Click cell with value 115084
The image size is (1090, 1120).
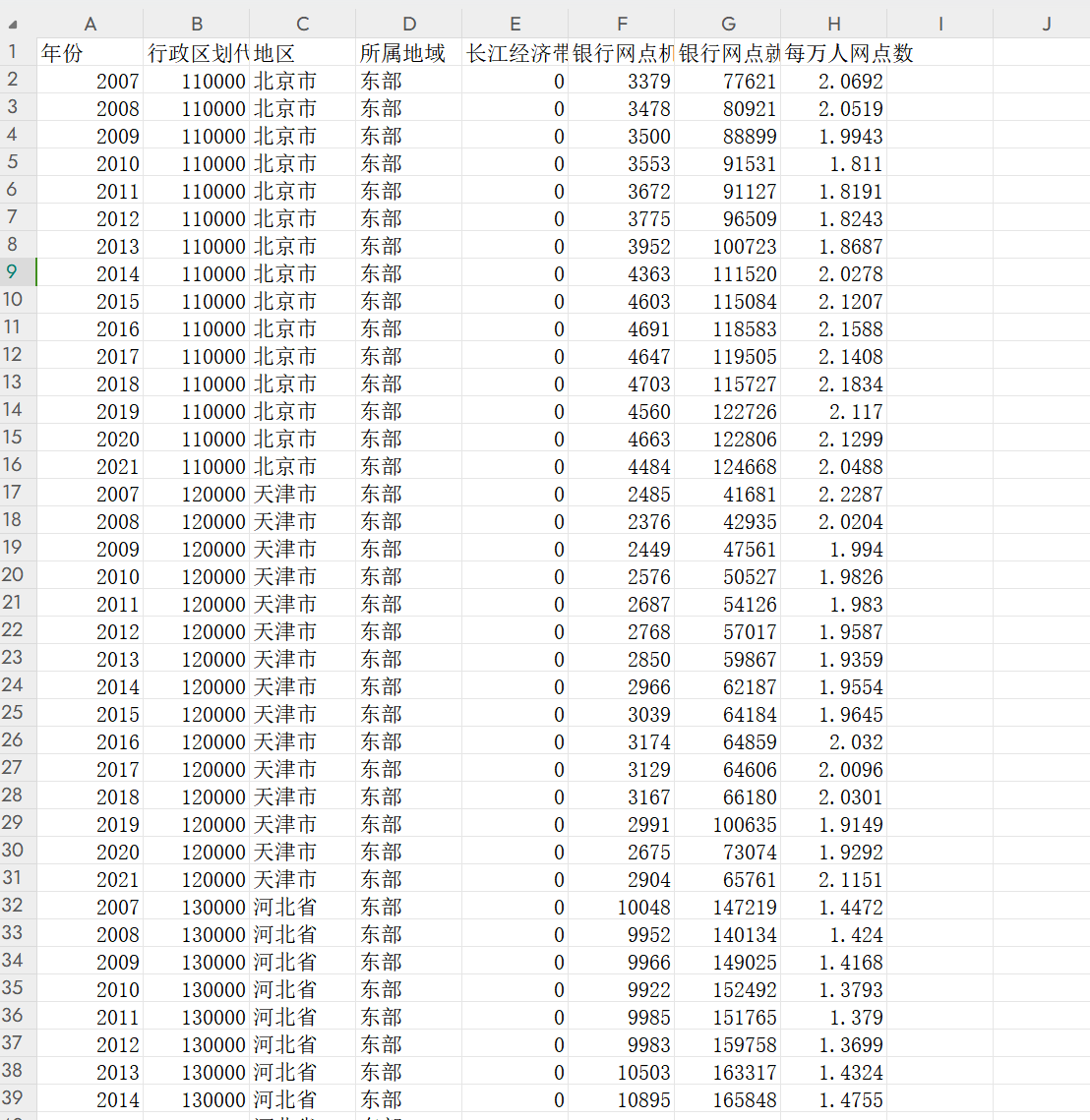(x=728, y=302)
